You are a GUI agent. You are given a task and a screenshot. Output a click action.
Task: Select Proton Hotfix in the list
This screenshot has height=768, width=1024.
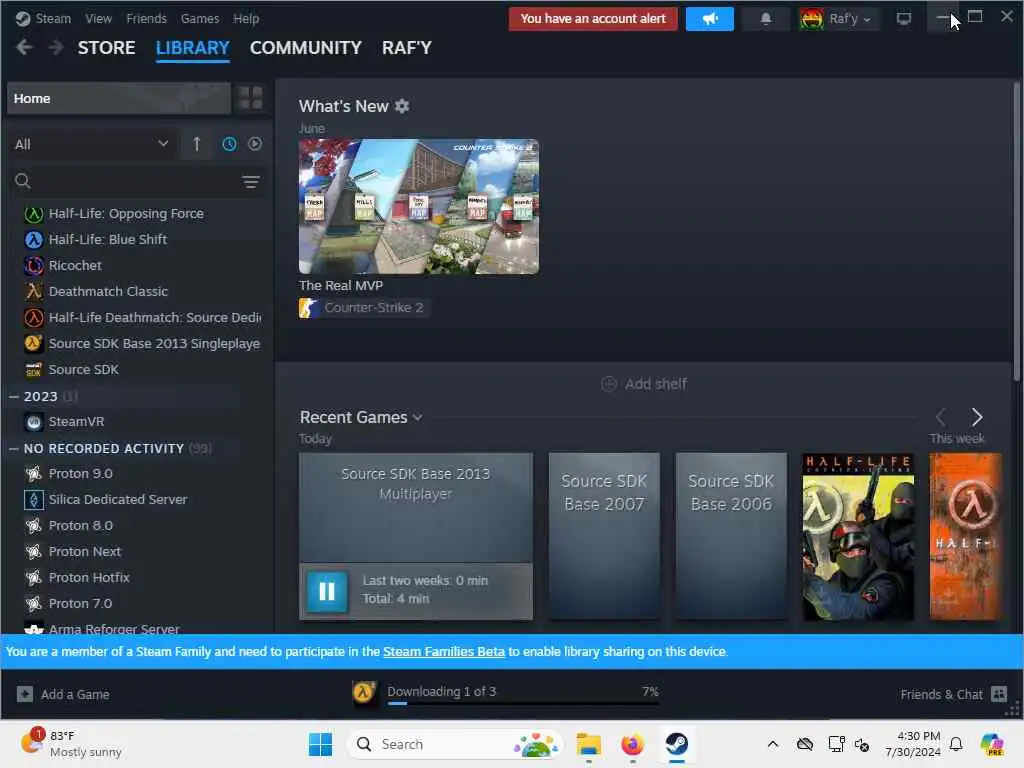pos(89,578)
